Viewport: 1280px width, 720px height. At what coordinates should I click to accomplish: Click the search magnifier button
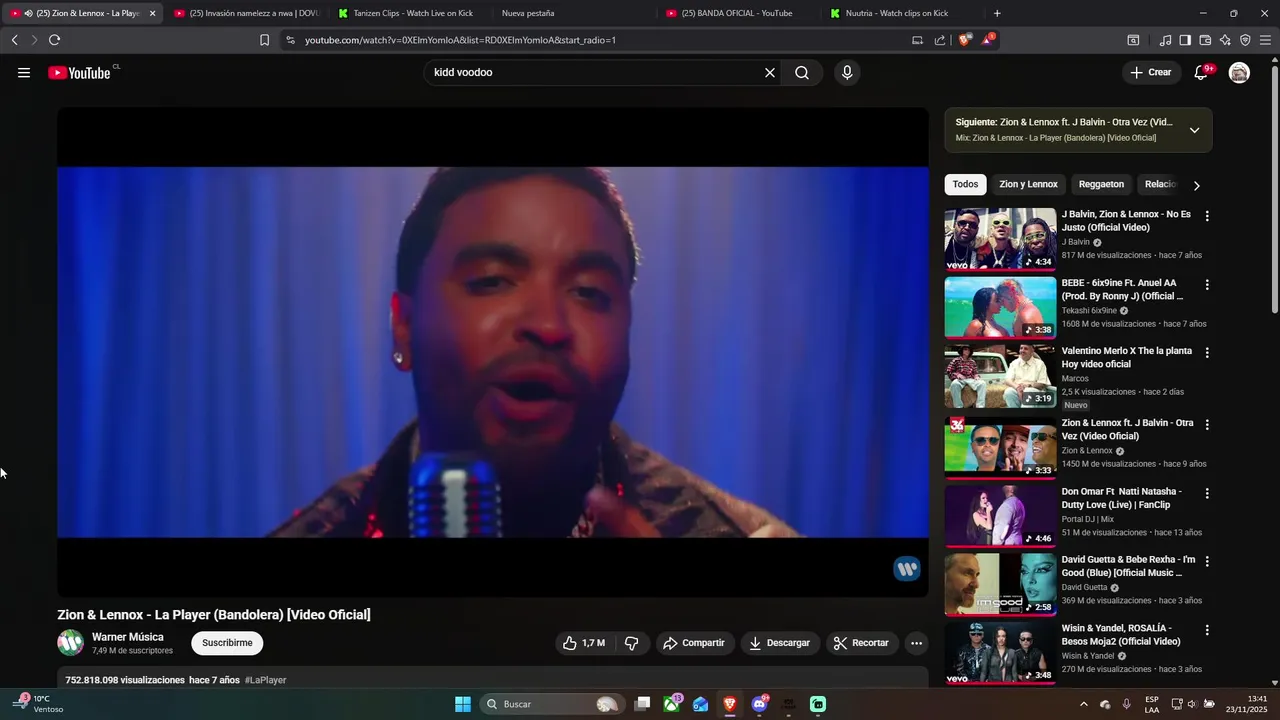[x=802, y=72]
